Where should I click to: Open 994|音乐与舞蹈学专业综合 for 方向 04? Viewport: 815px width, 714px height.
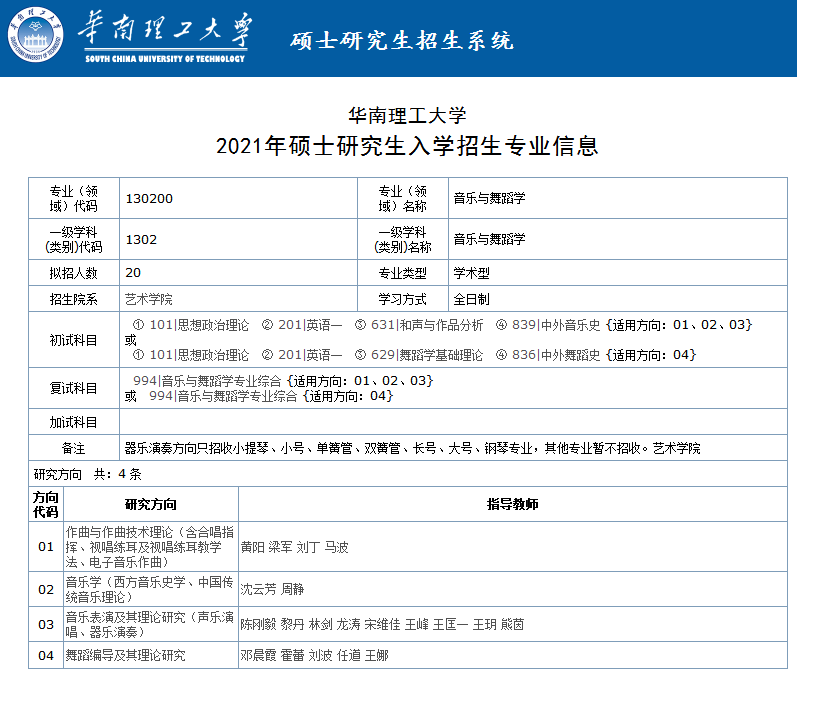(223, 396)
